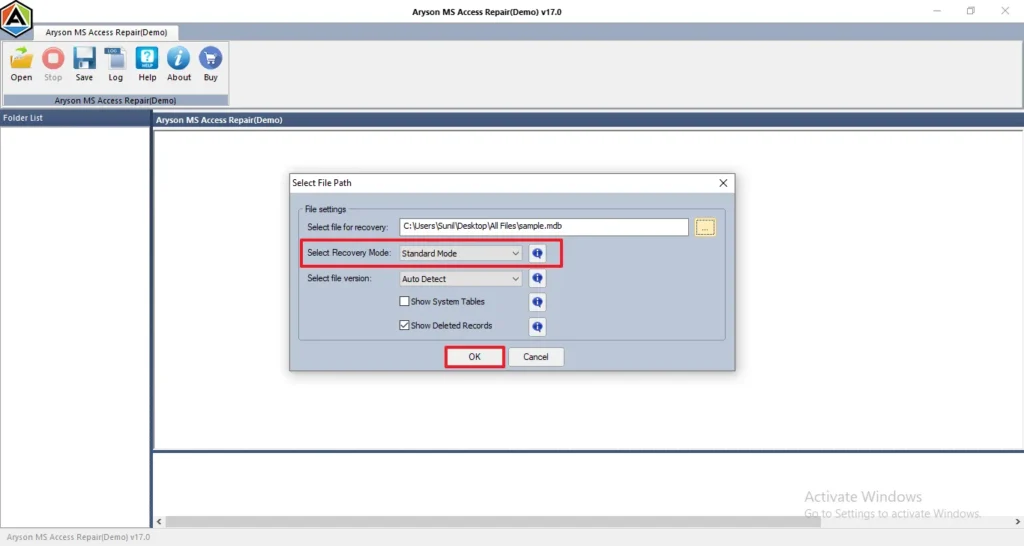Enable Show System Tables checkbox

tap(404, 302)
